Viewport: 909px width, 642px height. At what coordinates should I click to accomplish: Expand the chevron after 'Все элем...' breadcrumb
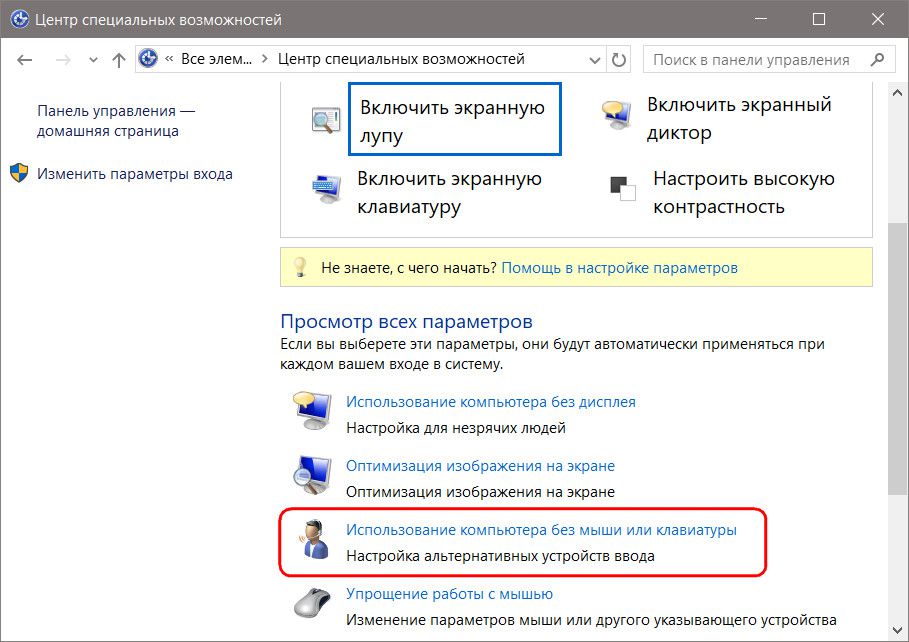(x=265, y=59)
